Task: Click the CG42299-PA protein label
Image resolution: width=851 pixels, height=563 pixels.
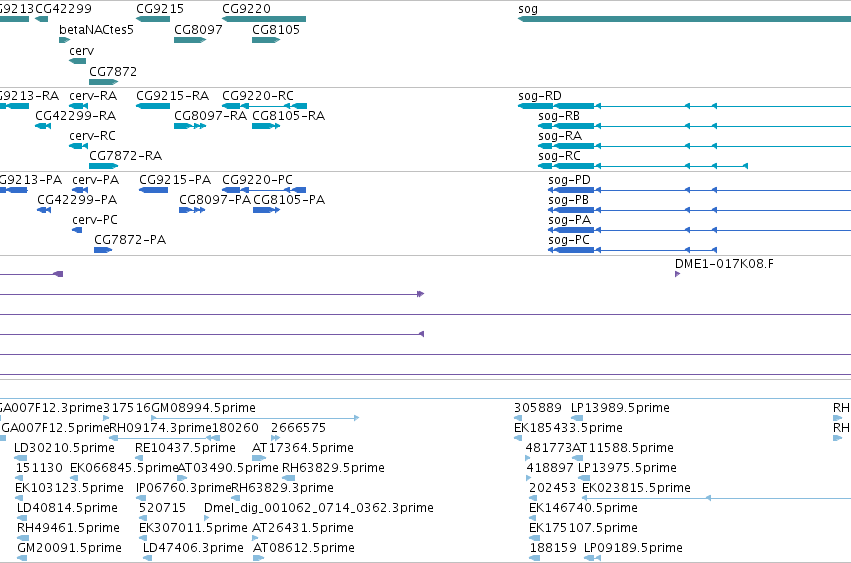Action: pos(78,200)
